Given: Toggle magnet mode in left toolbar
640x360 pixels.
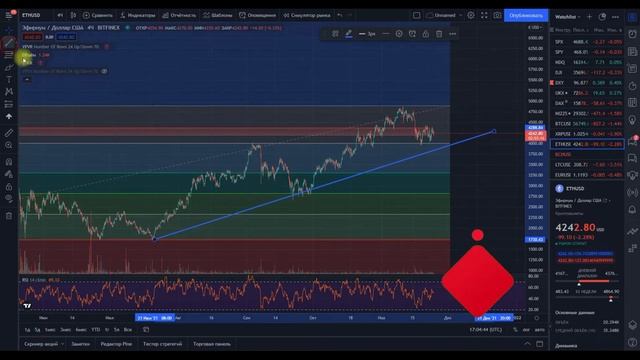Looking at the screenshot, I should (9, 162).
